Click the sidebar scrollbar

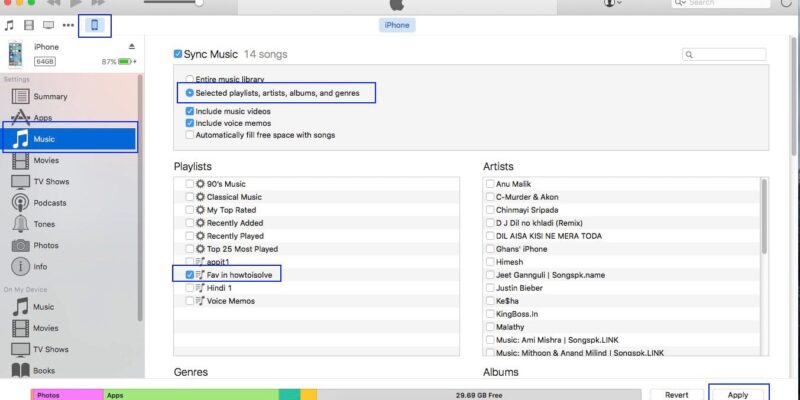click(x=140, y=196)
